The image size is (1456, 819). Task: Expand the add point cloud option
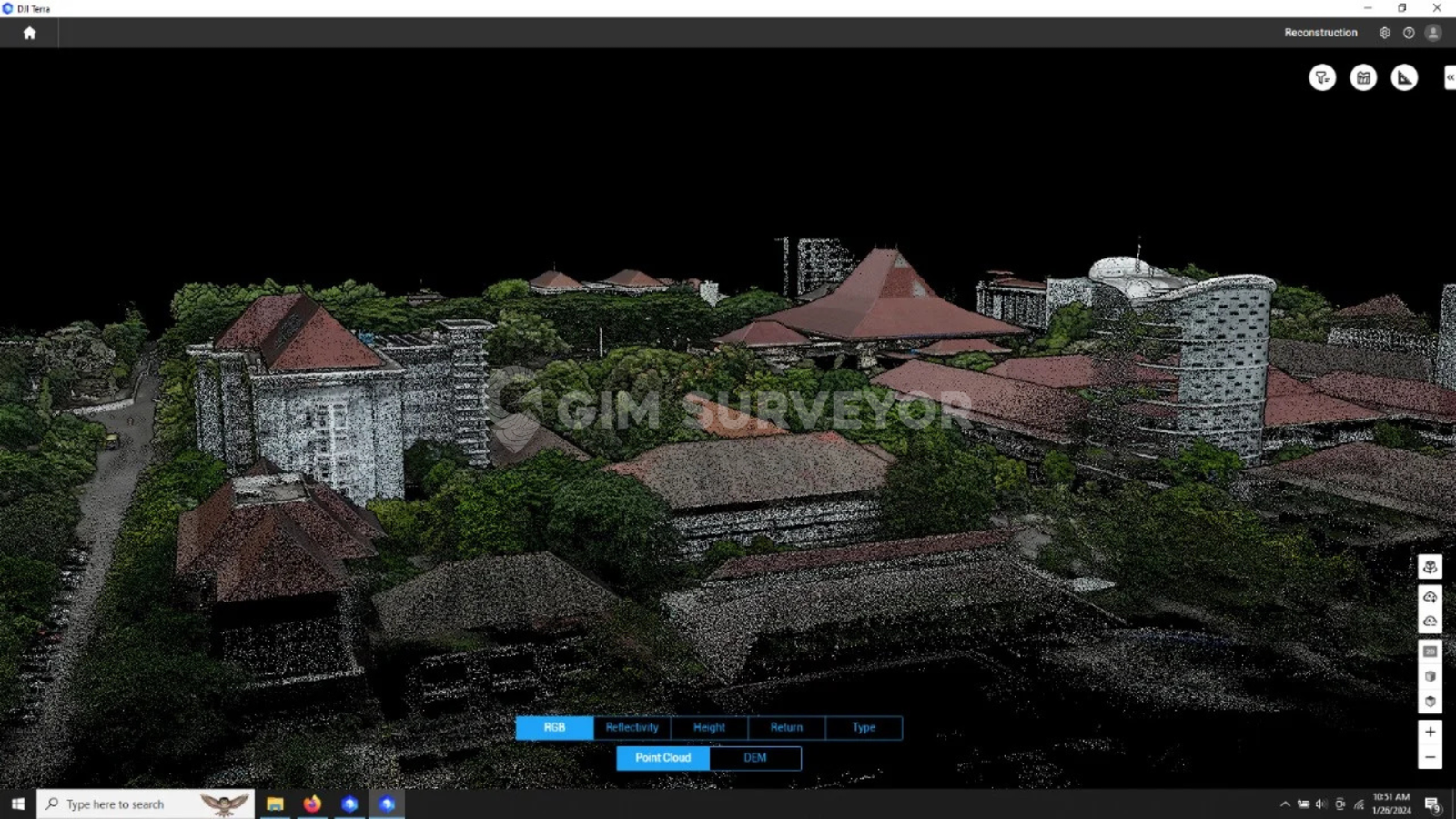1430,597
